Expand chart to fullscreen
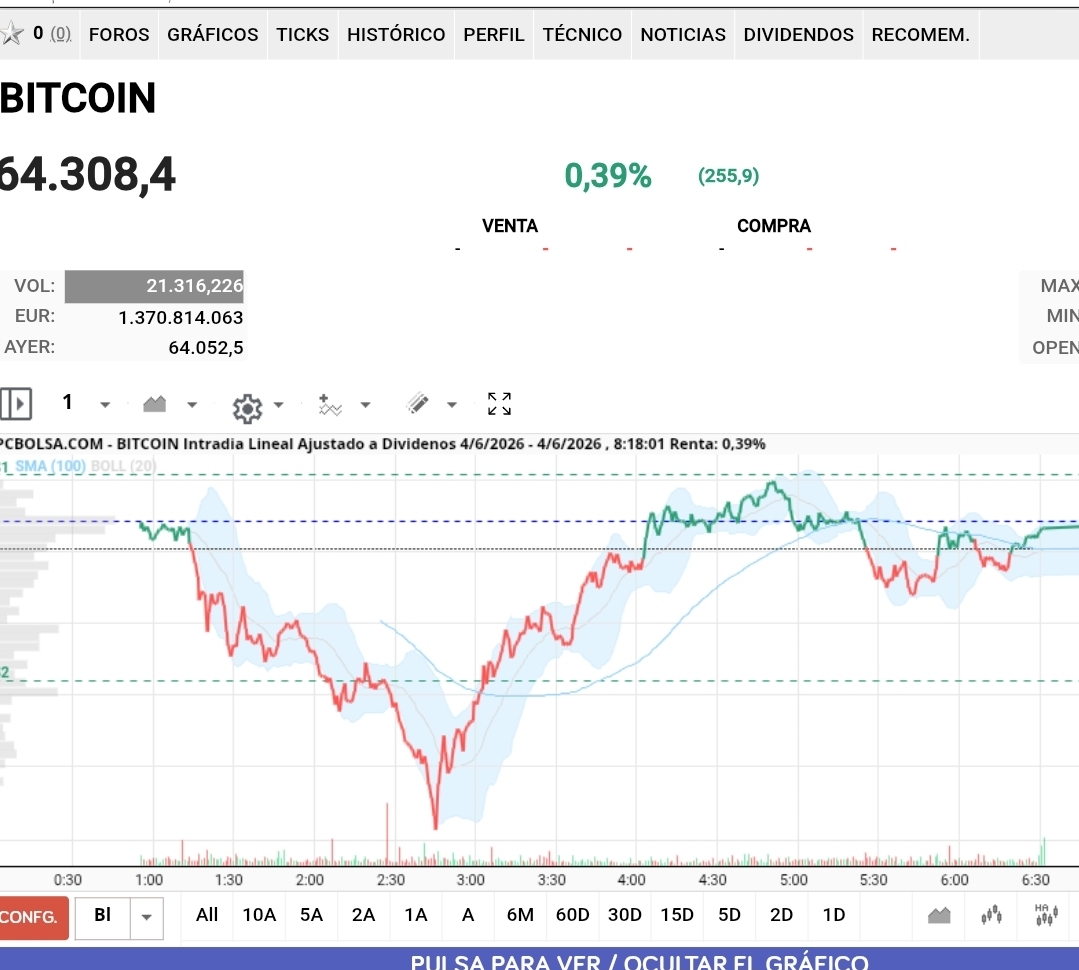 [x=500, y=404]
